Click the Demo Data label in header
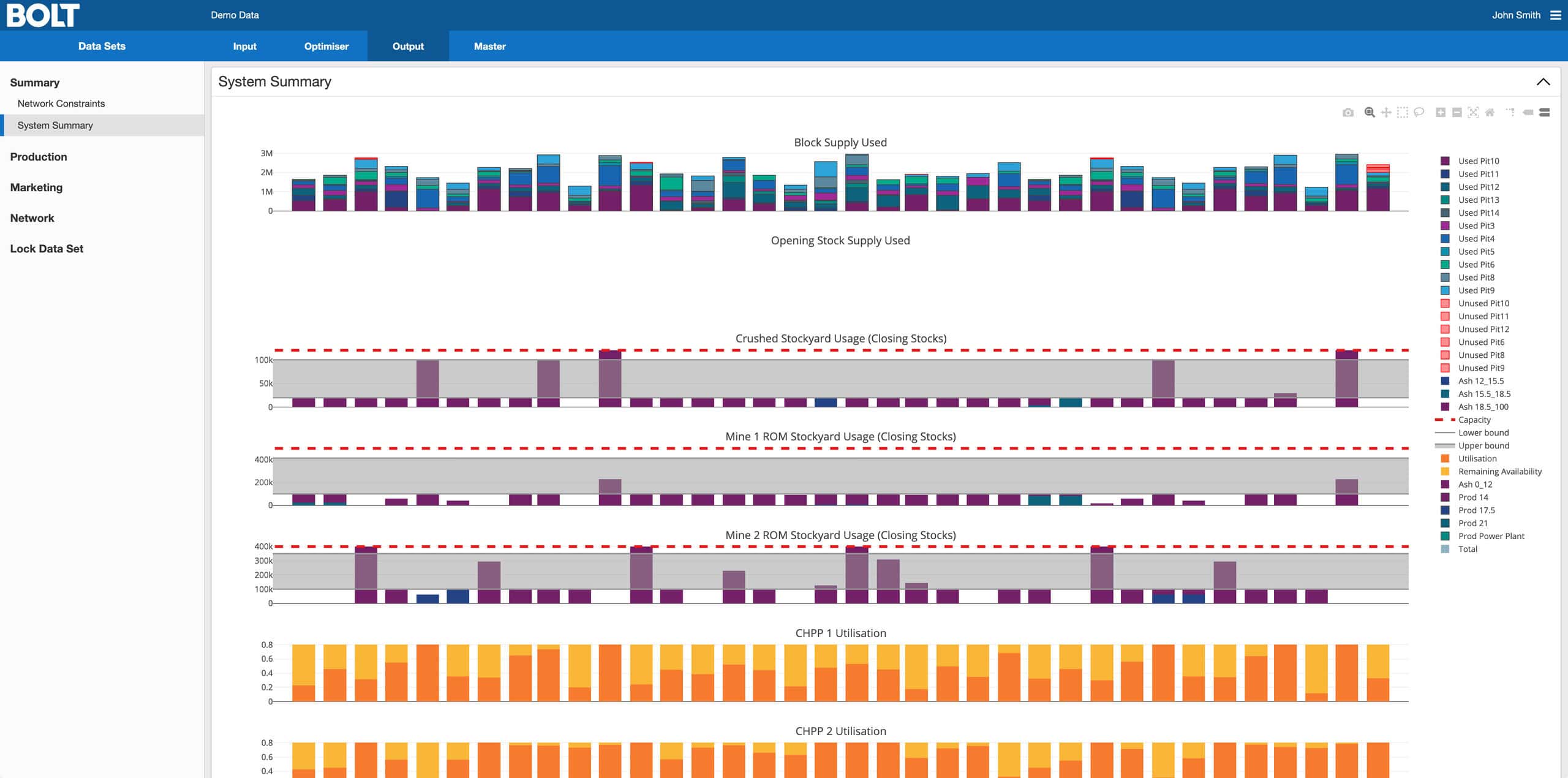Screen dimensions: 1568x778 coord(235,15)
